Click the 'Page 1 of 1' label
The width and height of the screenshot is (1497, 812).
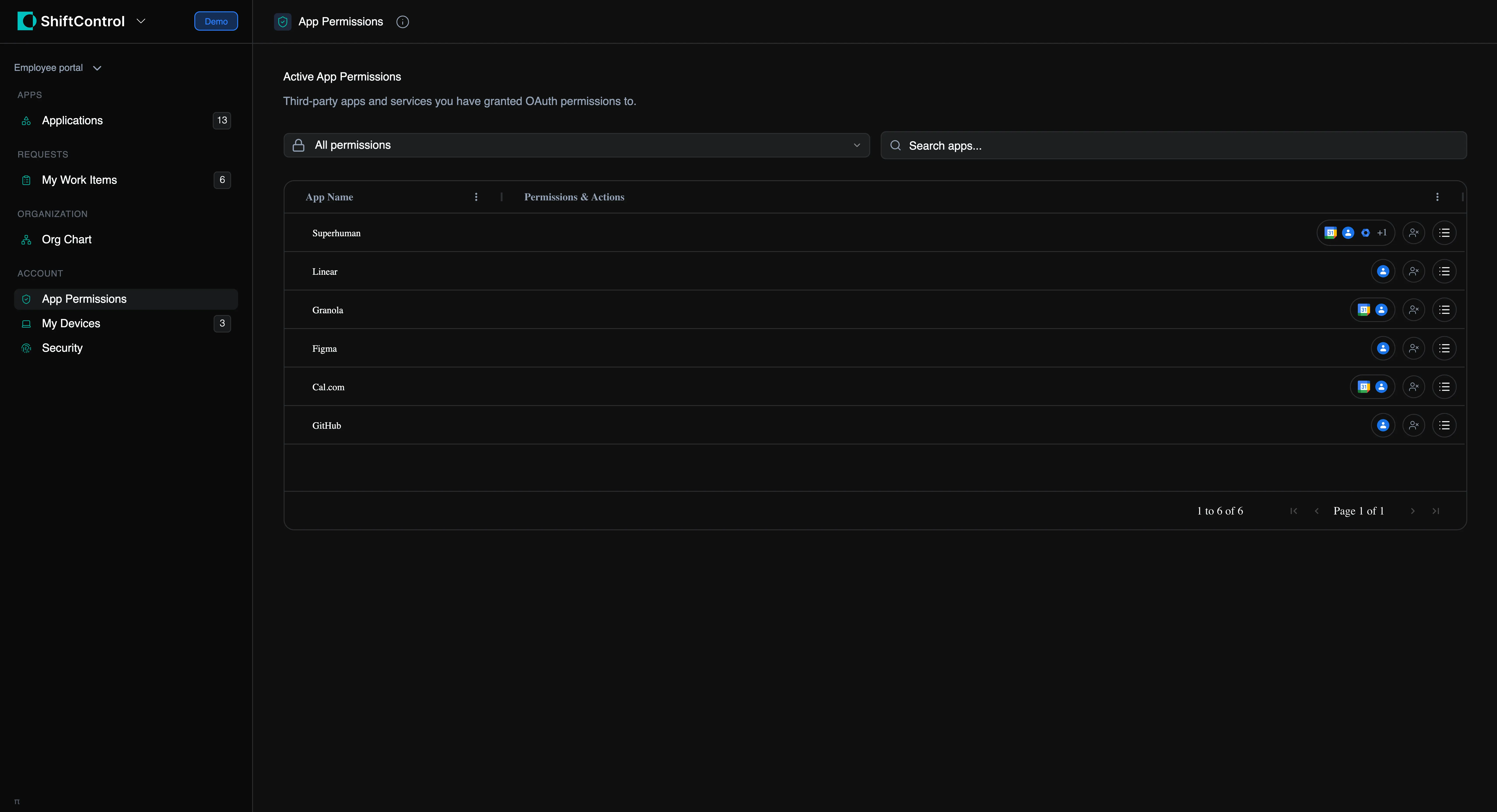point(1359,511)
